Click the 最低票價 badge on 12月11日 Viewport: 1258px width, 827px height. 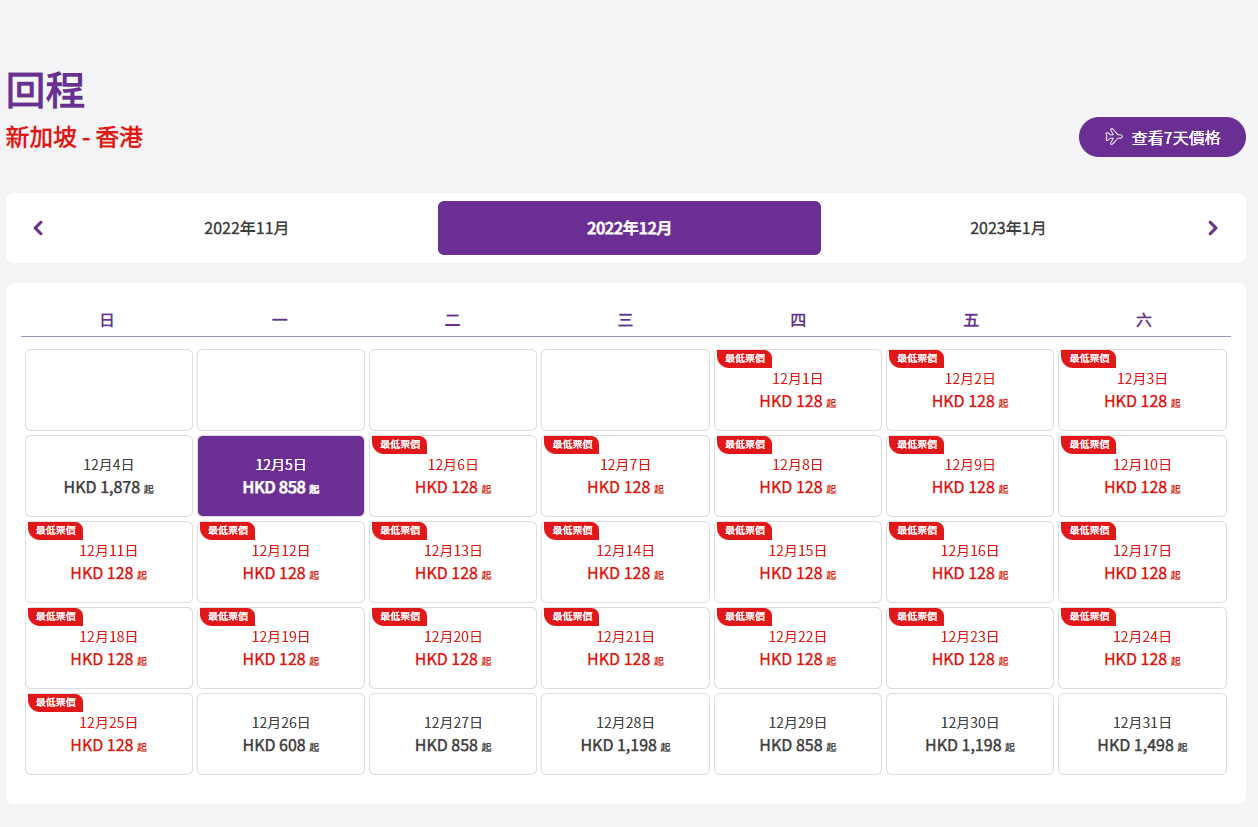(x=55, y=530)
